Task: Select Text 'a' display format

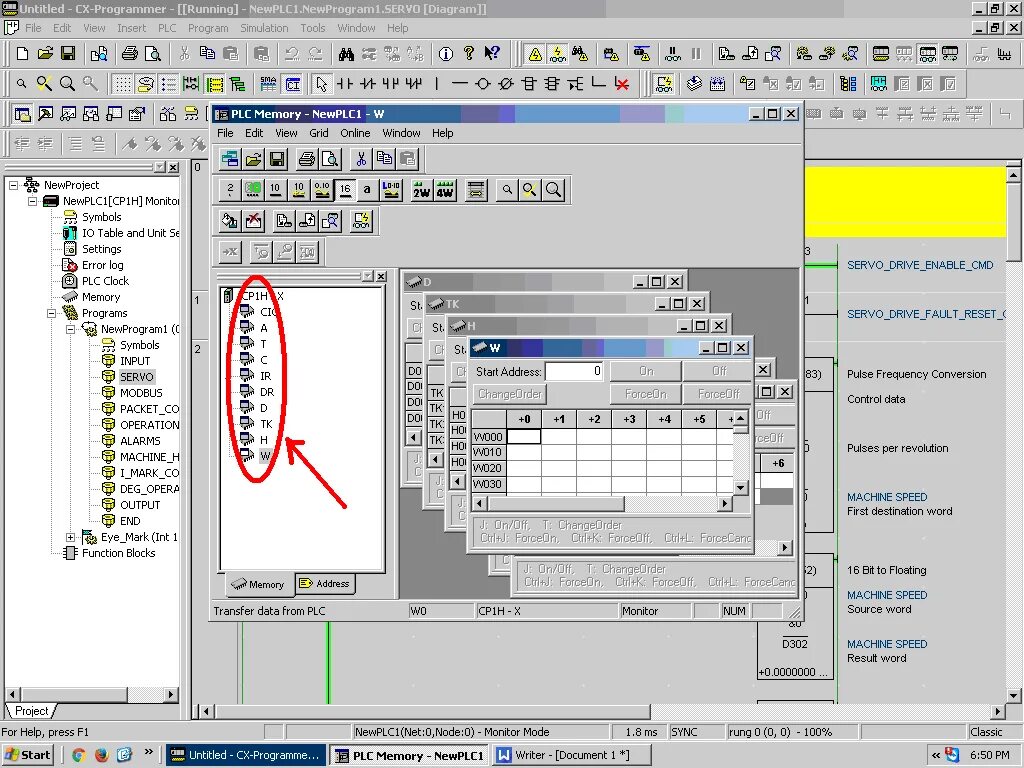Action: [x=367, y=190]
